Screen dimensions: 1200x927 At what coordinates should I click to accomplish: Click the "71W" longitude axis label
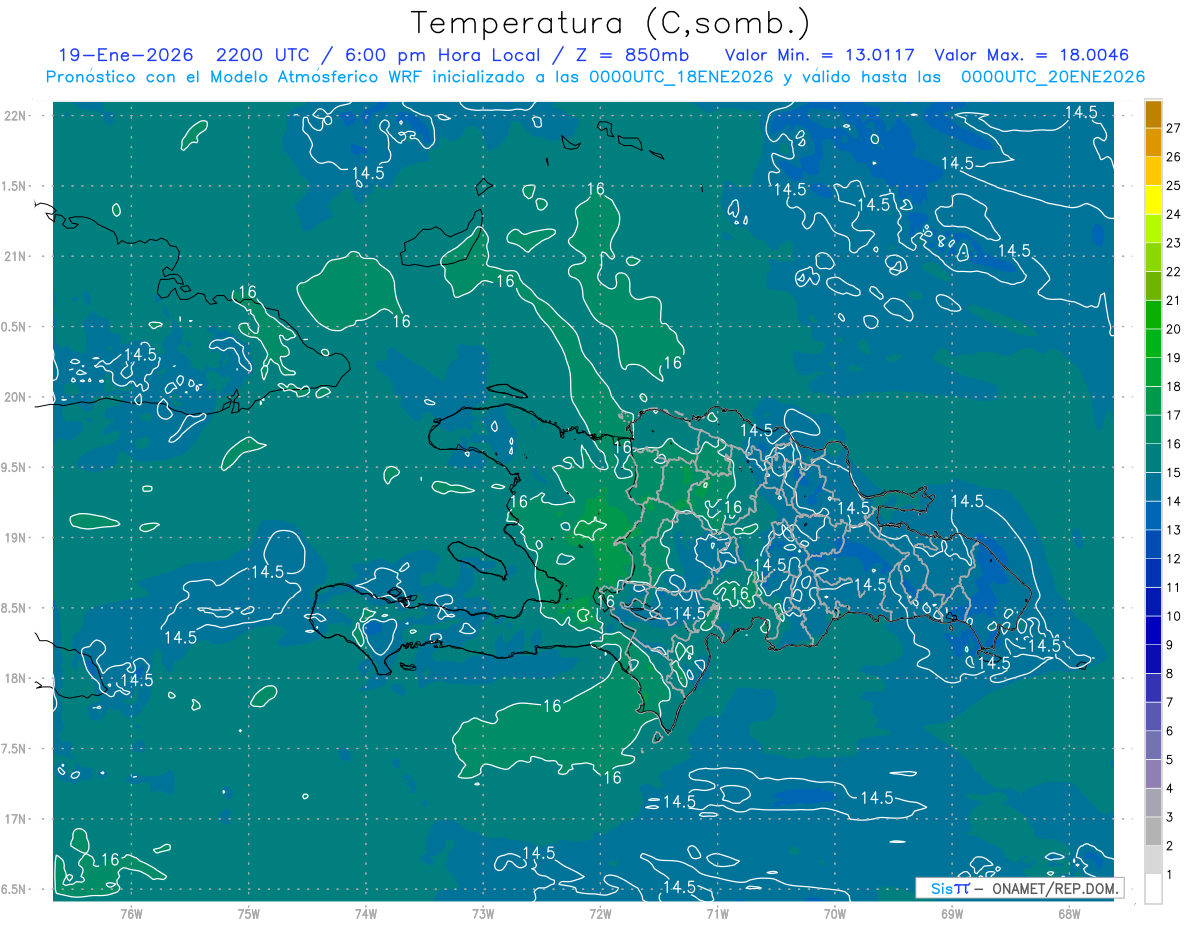point(717,913)
